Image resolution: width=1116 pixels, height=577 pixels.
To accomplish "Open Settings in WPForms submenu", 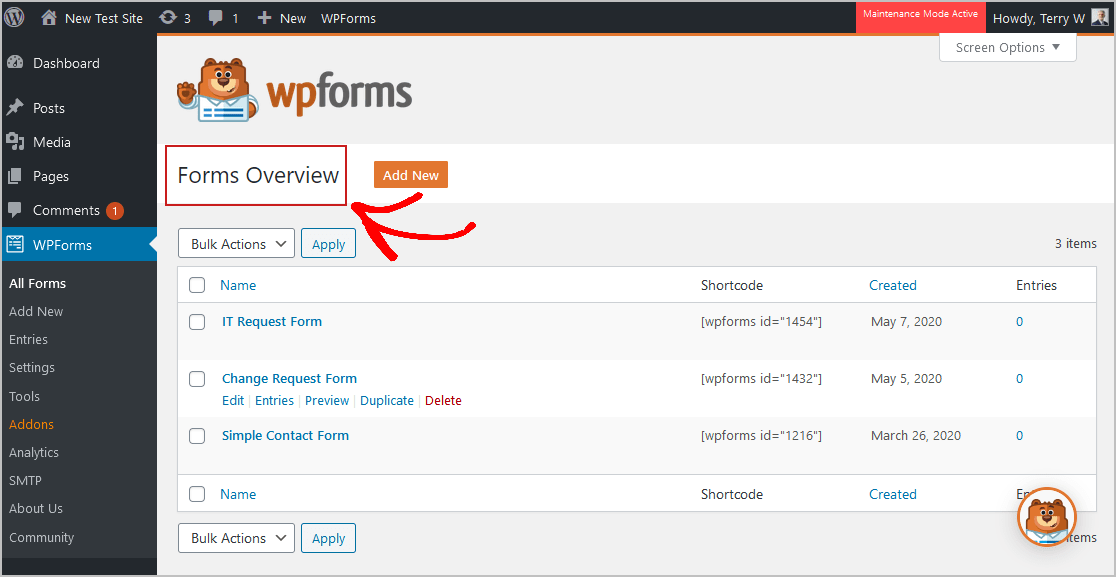I will 32,368.
